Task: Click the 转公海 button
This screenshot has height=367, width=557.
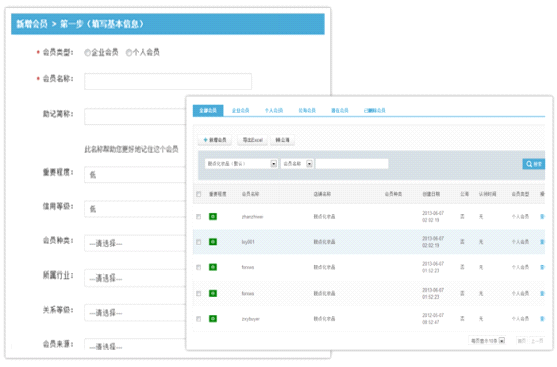Action: click(282, 140)
